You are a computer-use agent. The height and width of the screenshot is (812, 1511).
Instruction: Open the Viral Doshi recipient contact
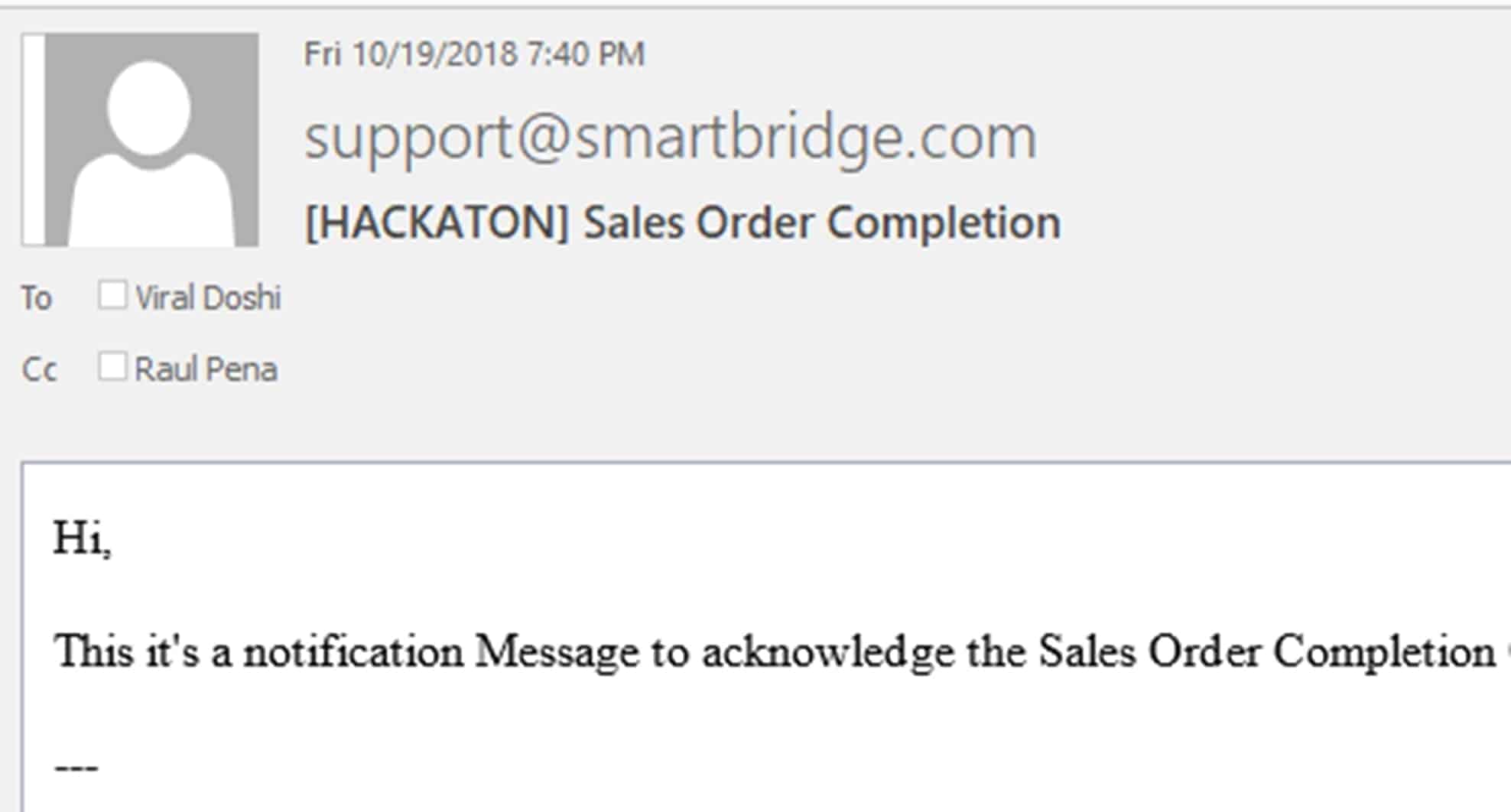click(208, 297)
